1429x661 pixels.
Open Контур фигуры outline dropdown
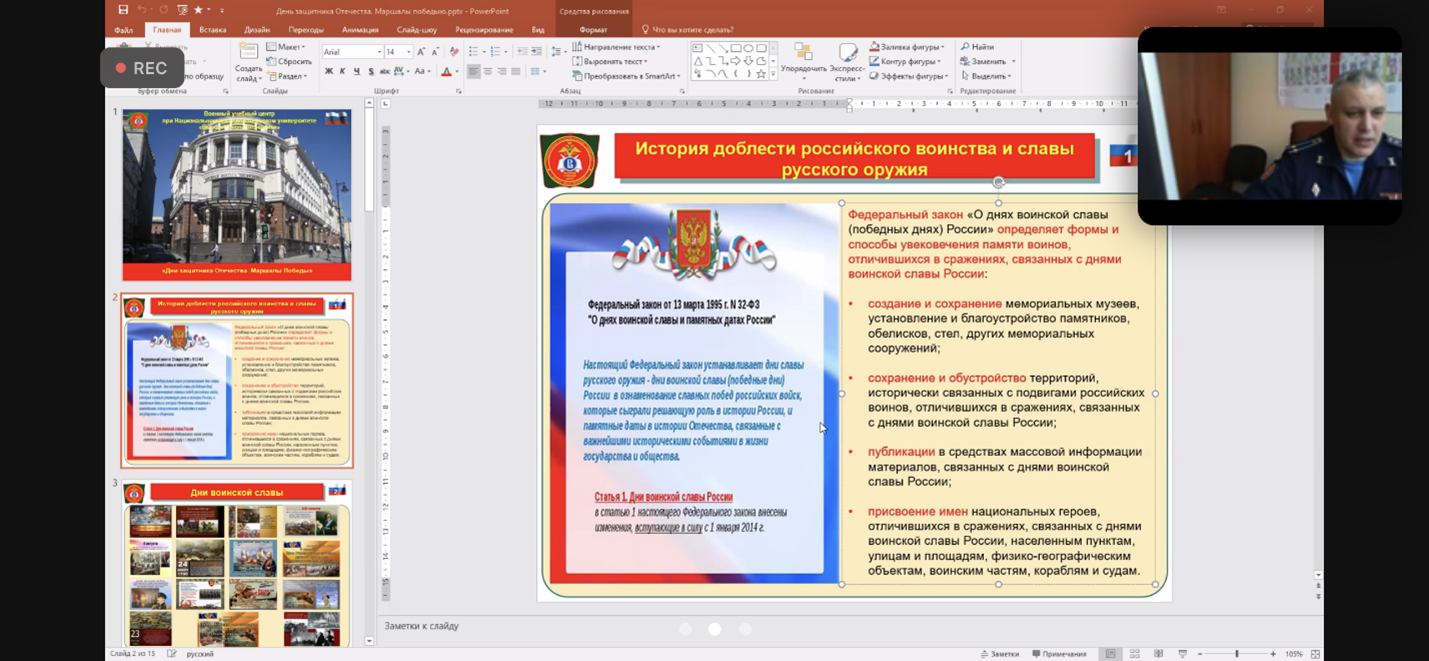905,61
